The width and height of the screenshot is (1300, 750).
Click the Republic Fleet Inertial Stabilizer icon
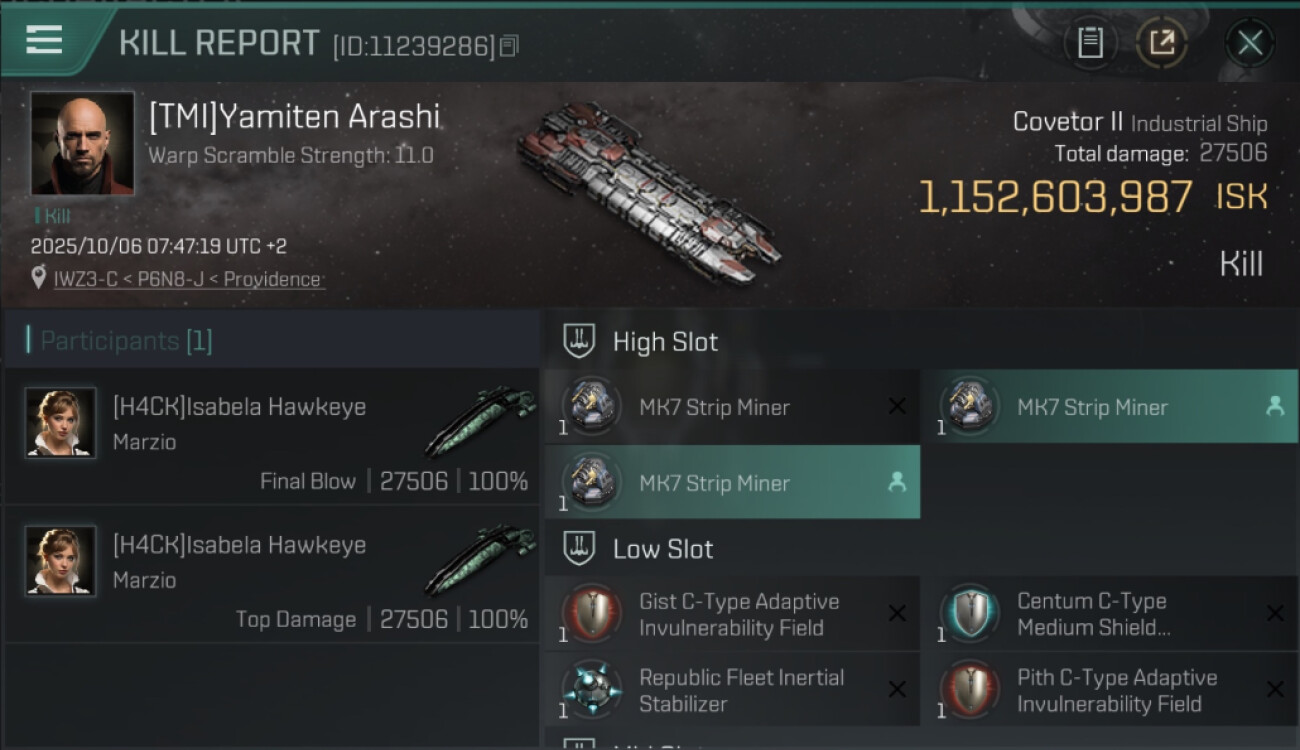592,689
